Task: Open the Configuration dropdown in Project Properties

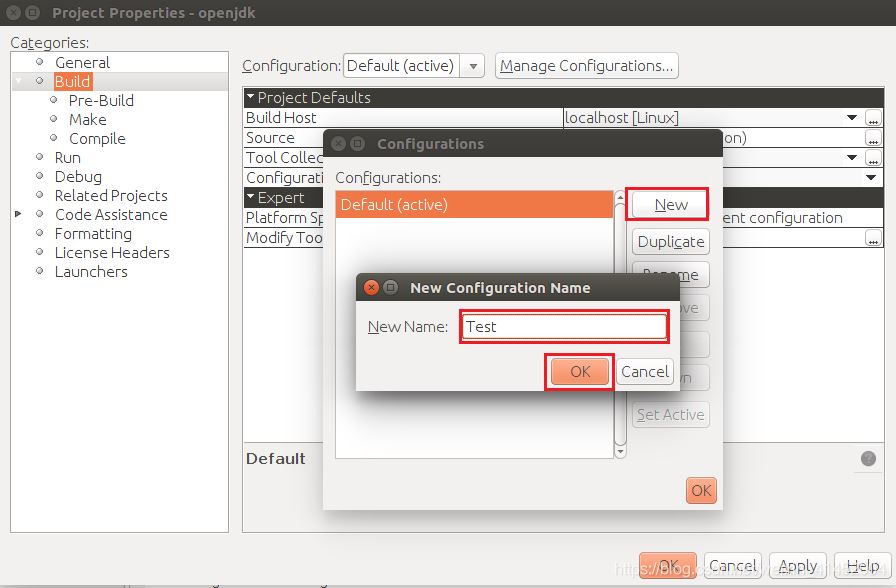Action: tap(473, 66)
